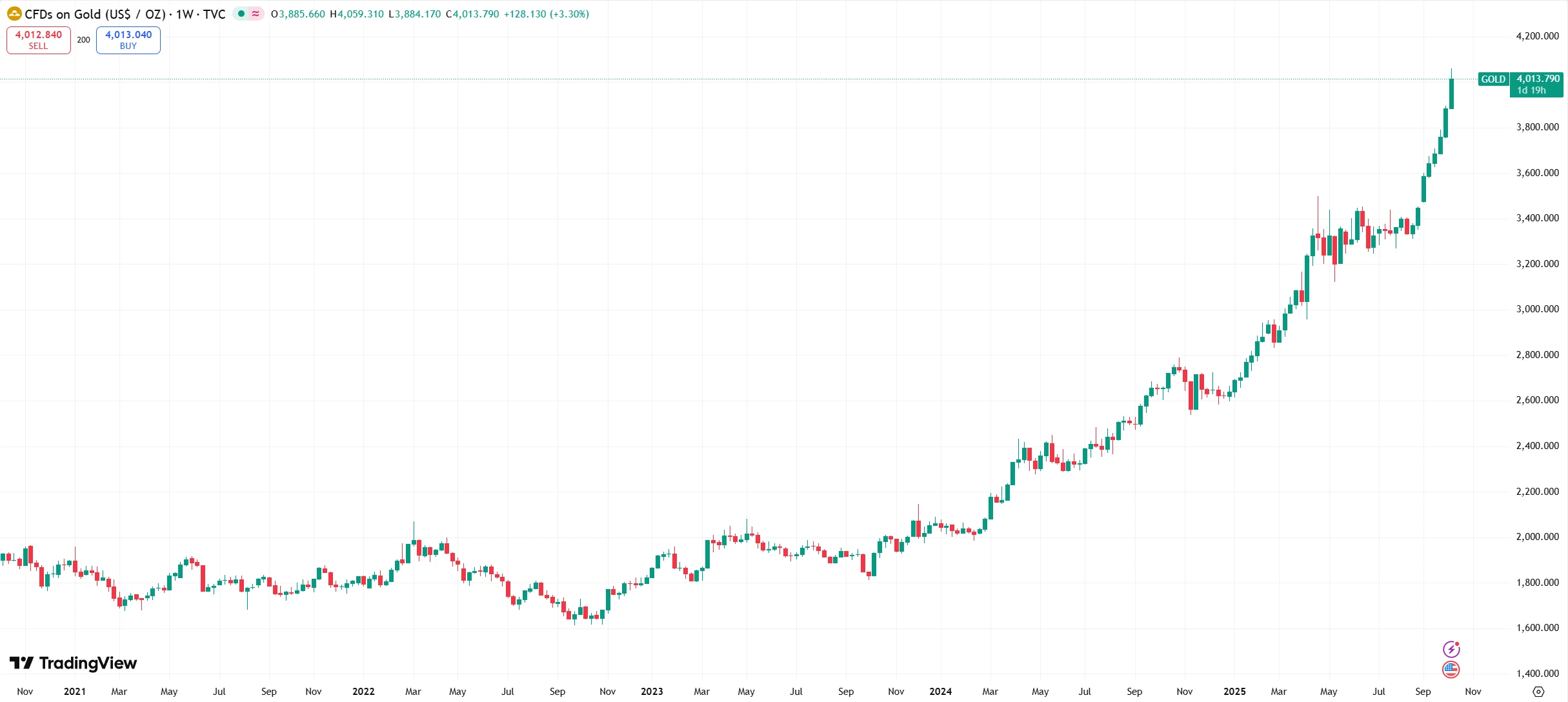The width and height of the screenshot is (1568, 702).
Task: Click the green GOLD price label tag
Action: pyautogui.click(x=1493, y=79)
